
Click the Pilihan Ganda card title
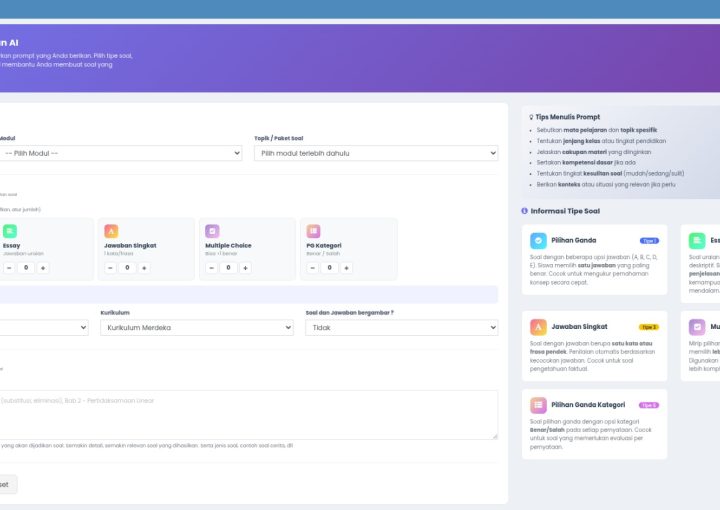[x=574, y=240]
